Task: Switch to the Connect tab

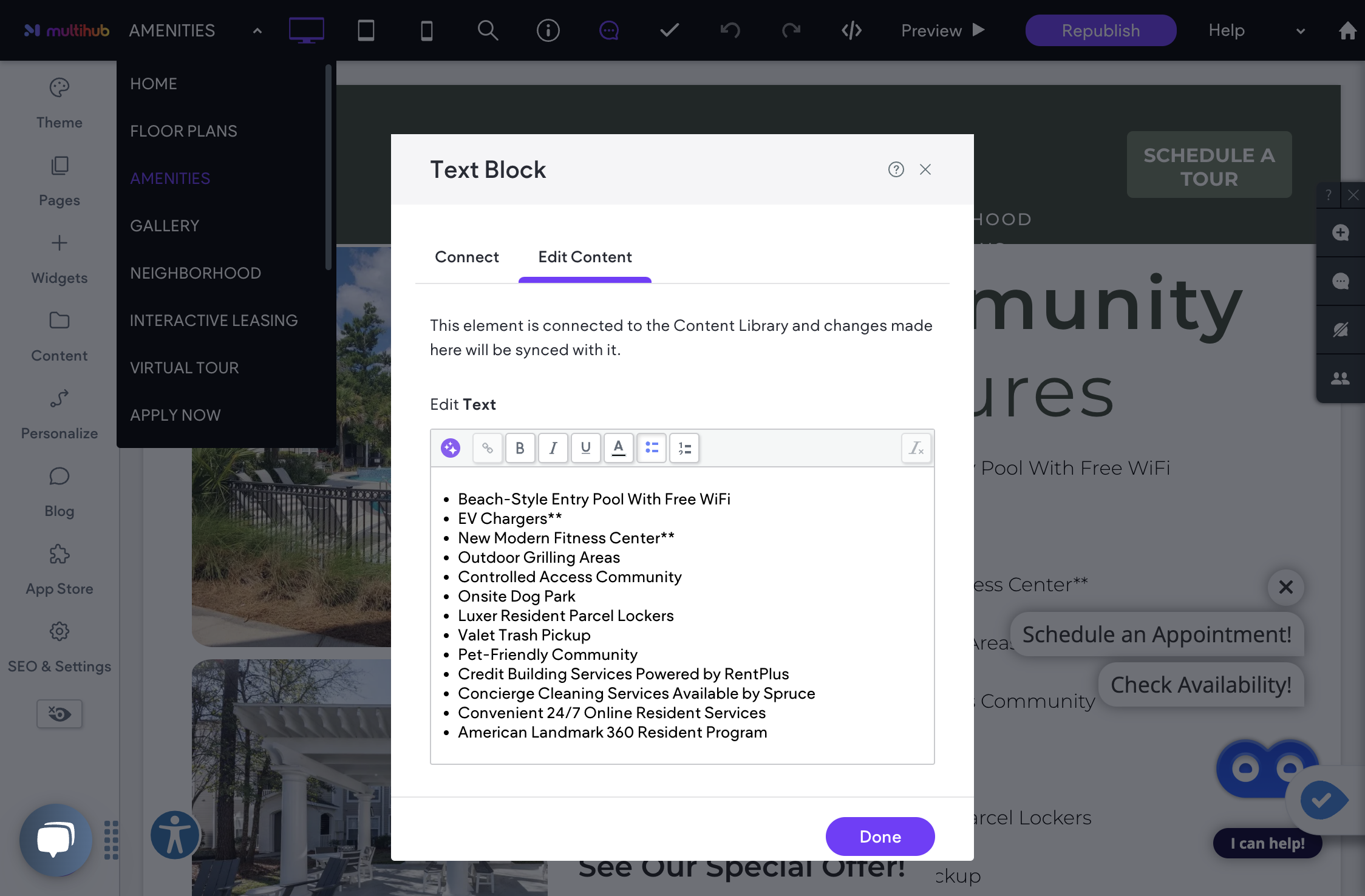Action: click(467, 257)
